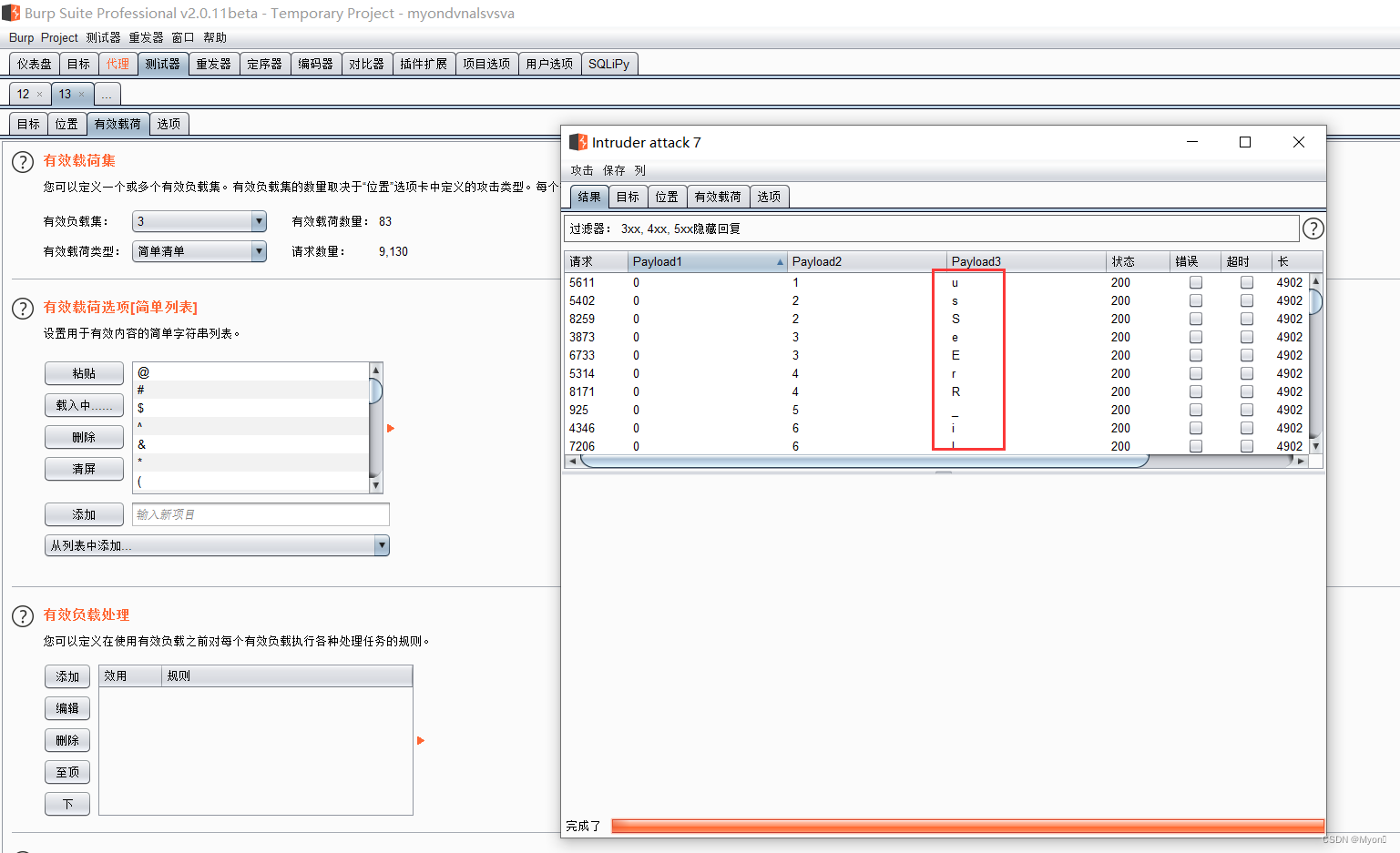
Task: Click the Intruder attack 7 window logo
Action: point(578,142)
